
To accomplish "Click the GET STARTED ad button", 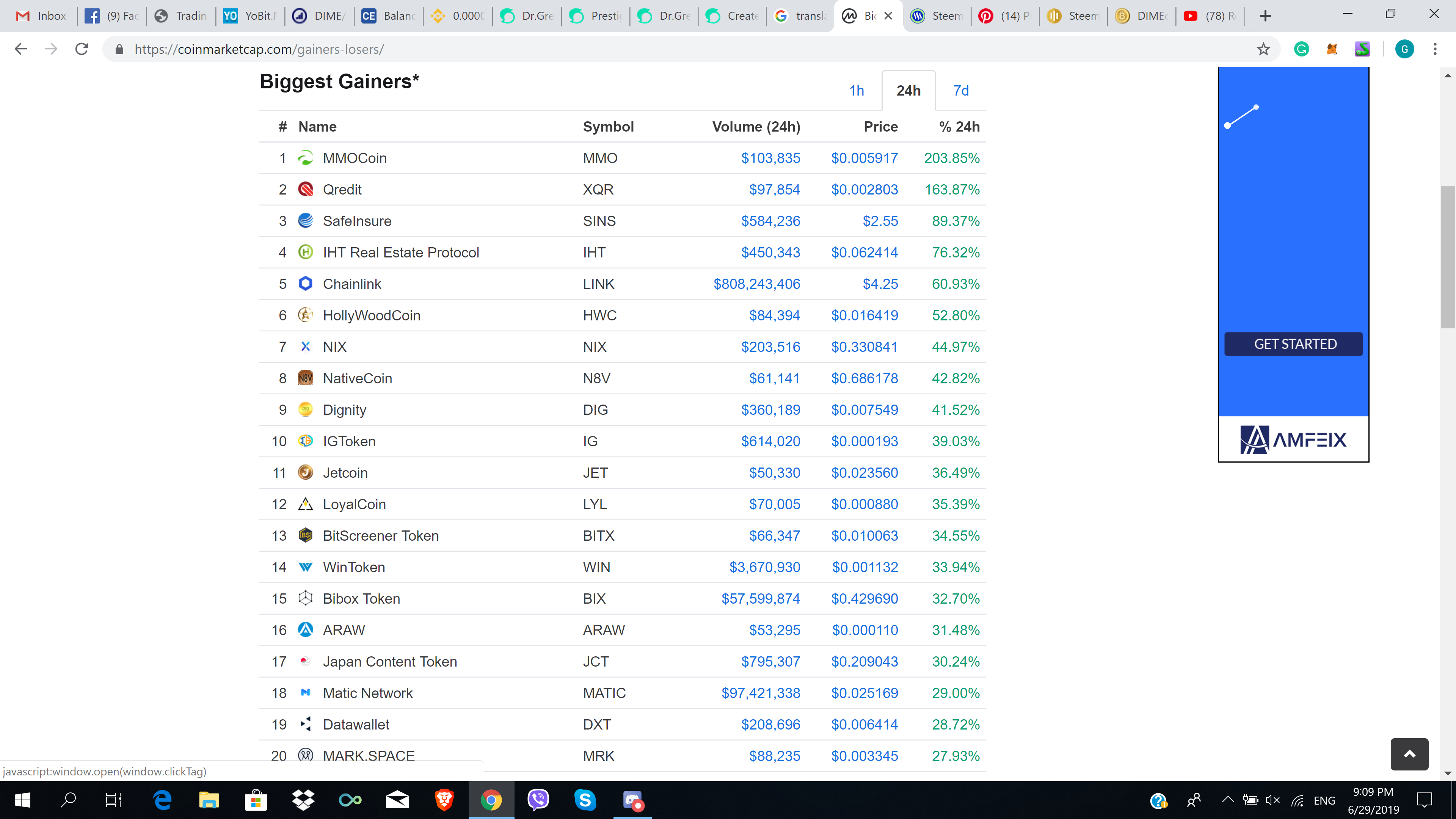I will (x=1293, y=344).
